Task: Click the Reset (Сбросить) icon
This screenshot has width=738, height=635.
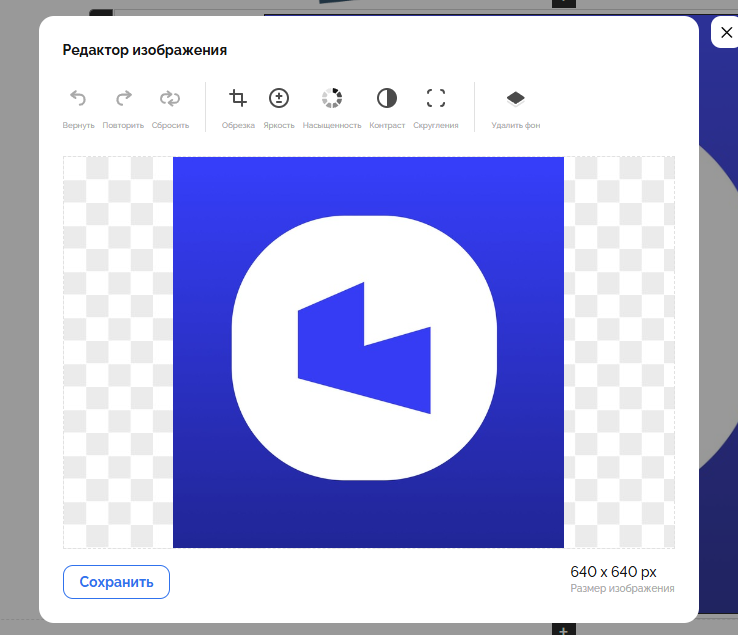Action: (170, 98)
